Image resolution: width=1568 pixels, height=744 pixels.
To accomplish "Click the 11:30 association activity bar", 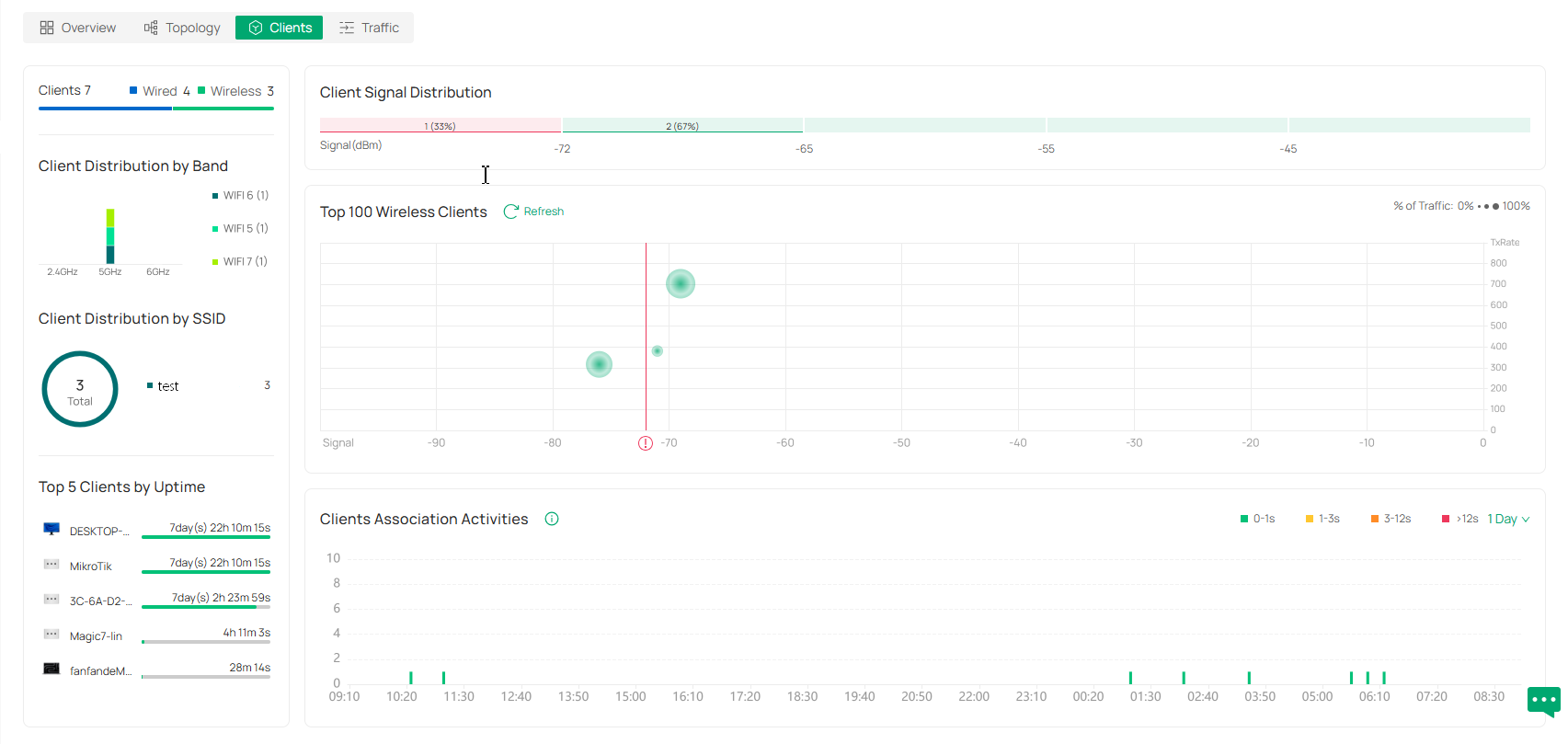I will pos(443,678).
